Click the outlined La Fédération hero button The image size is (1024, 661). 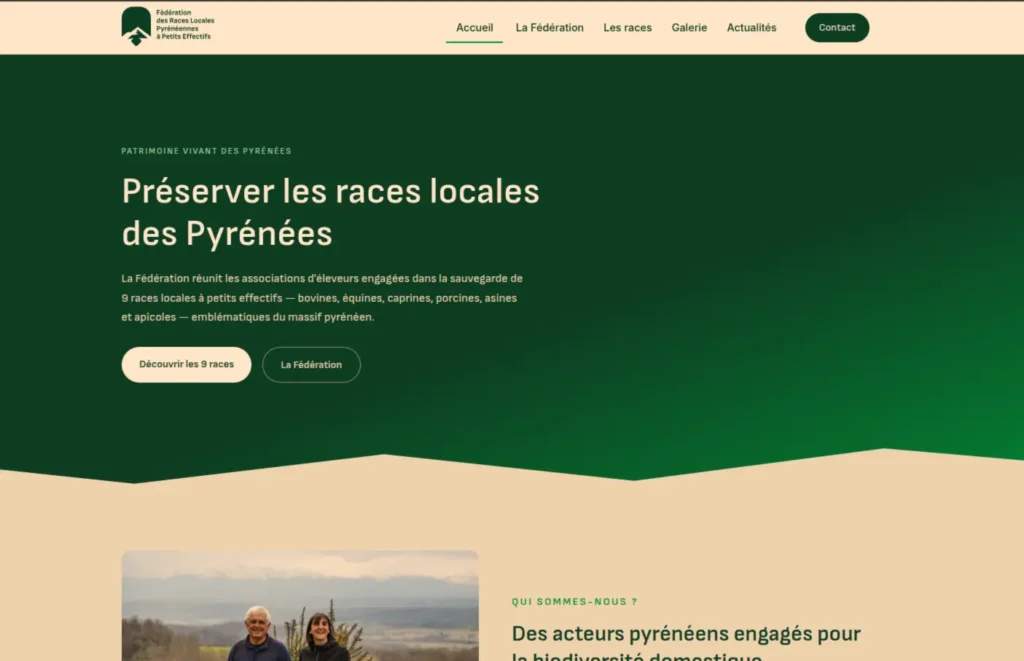click(311, 364)
